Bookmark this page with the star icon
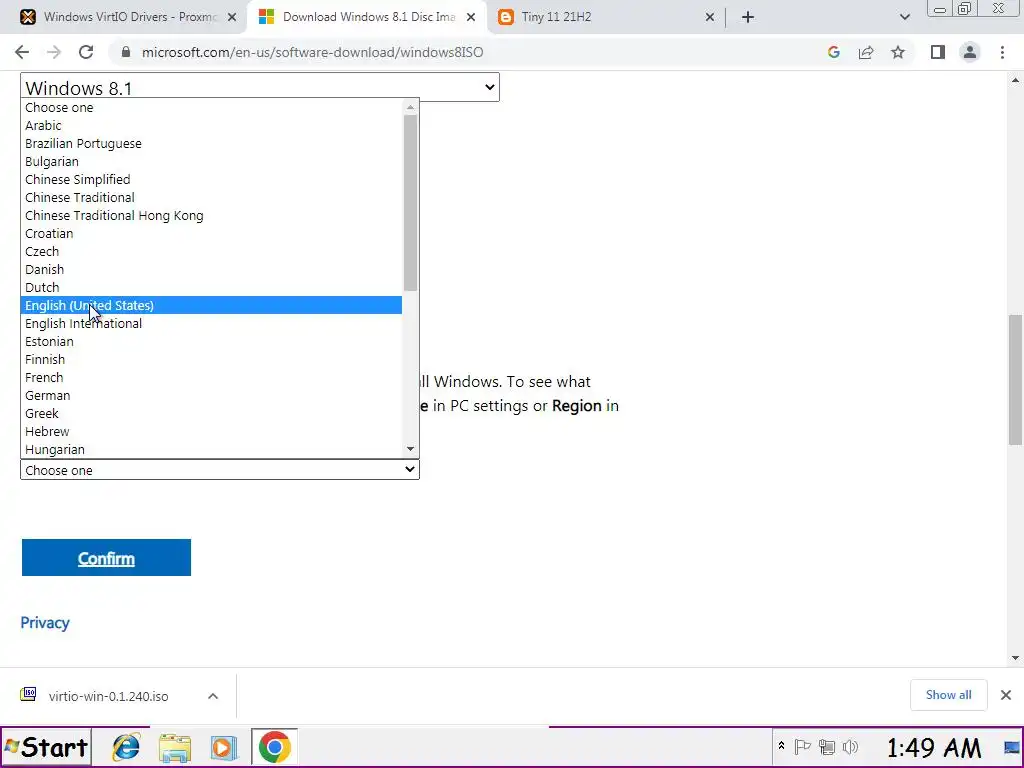The image size is (1024, 768). pyautogui.click(x=898, y=52)
